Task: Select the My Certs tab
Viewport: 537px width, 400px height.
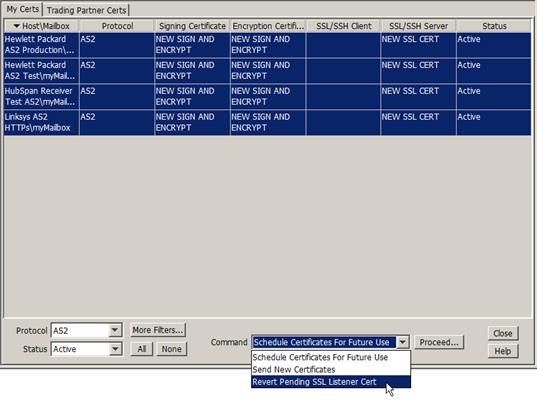Action: [23, 9]
